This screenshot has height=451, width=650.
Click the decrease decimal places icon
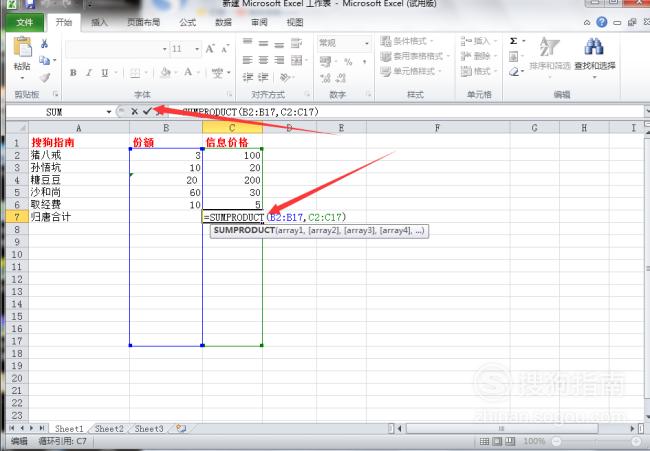(341, 78)
